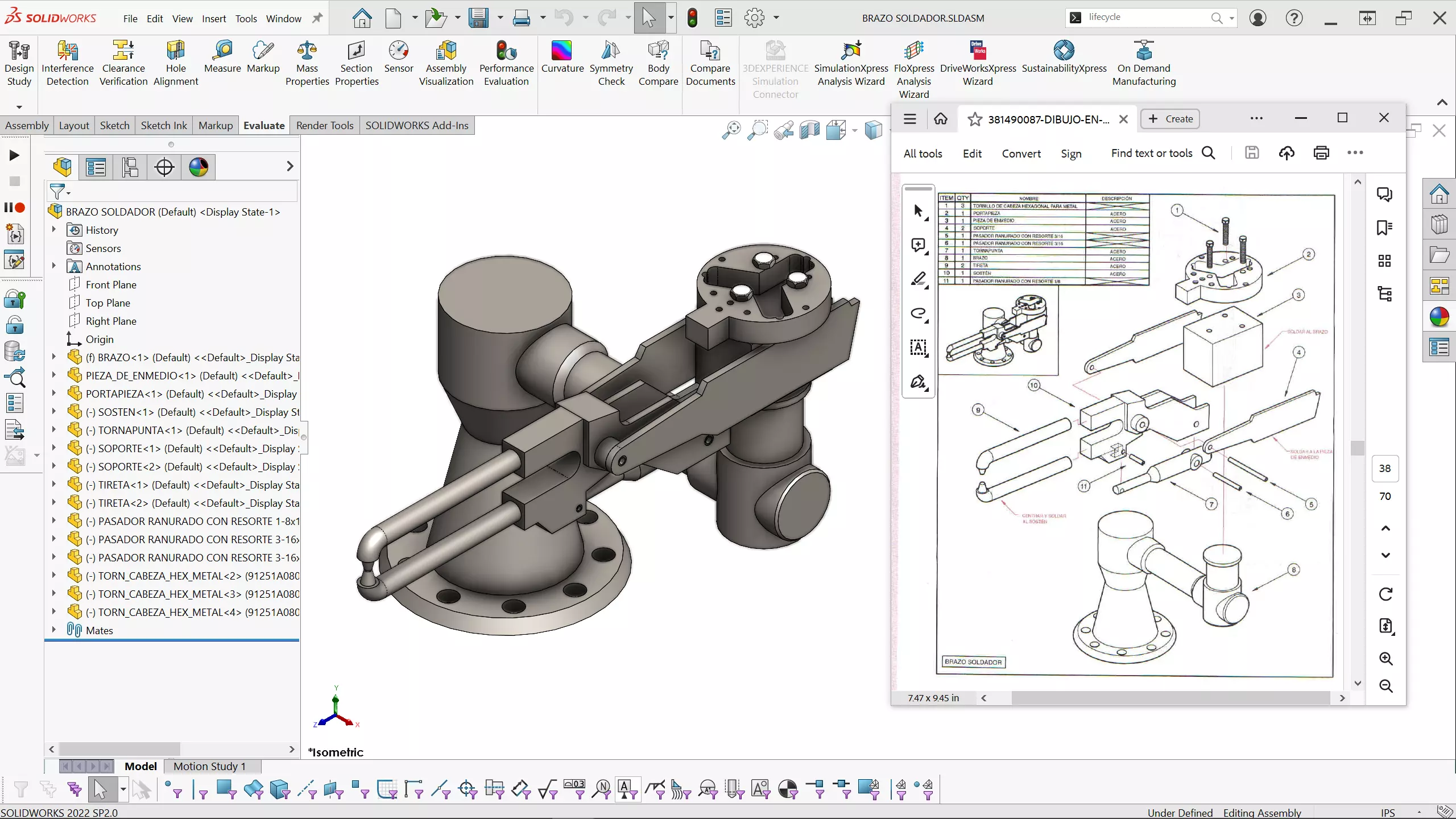This screenshot has height=819, width=1456.
Task: Star the PDF document as favorite
Action: pos(975,119)
